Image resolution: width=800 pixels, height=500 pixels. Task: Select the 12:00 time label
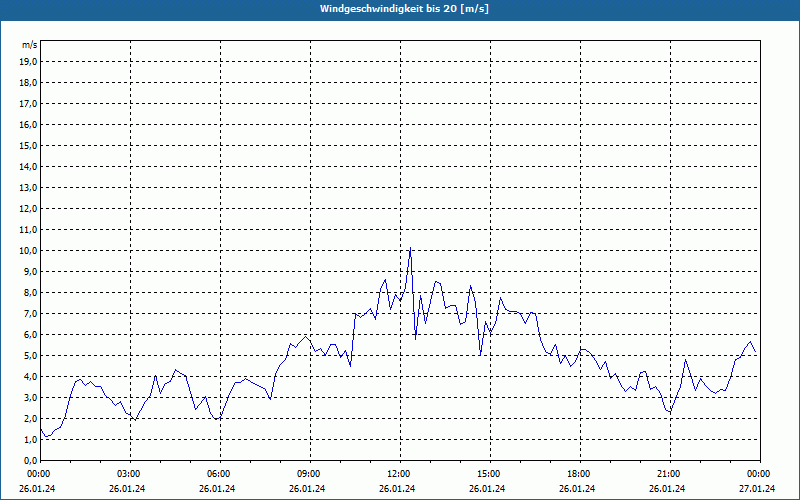pos(400,474)
